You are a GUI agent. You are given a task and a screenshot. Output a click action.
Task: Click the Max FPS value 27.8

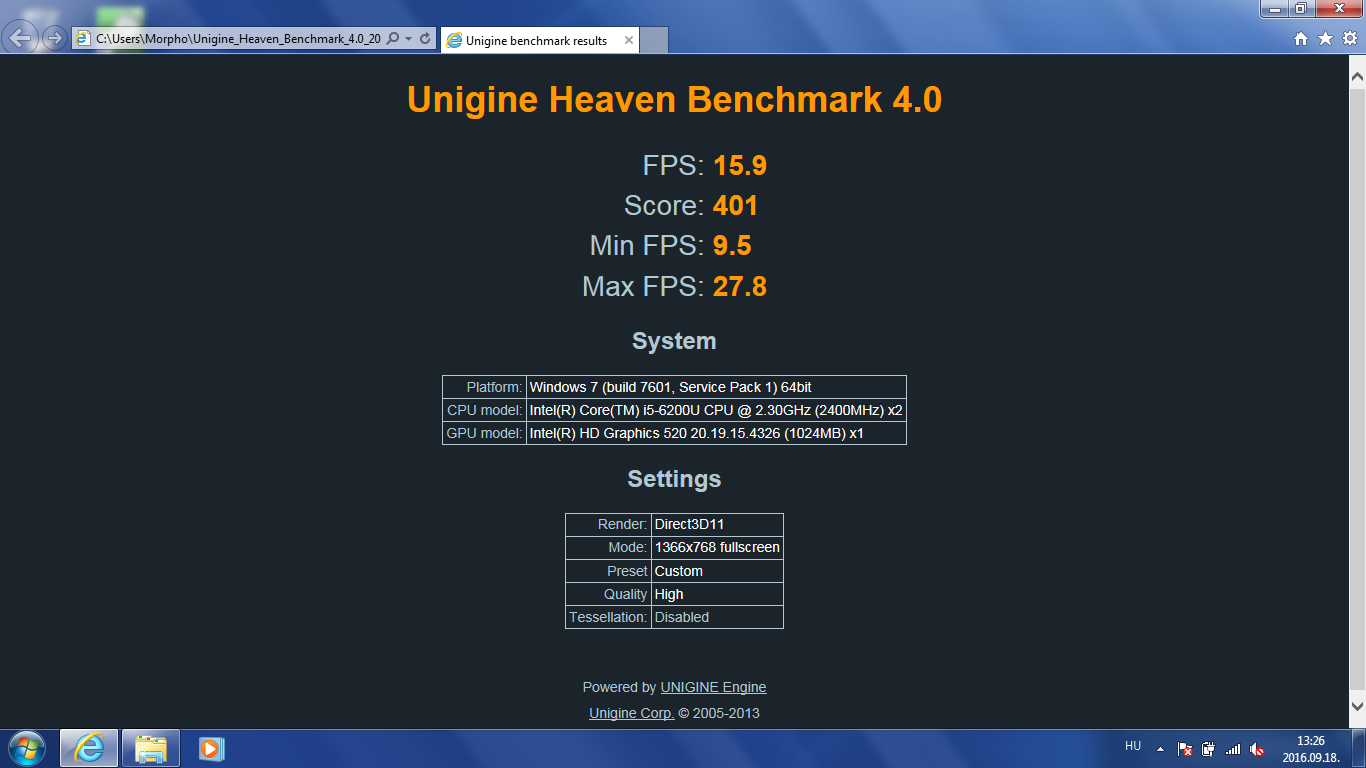click(x=740, y=287)
